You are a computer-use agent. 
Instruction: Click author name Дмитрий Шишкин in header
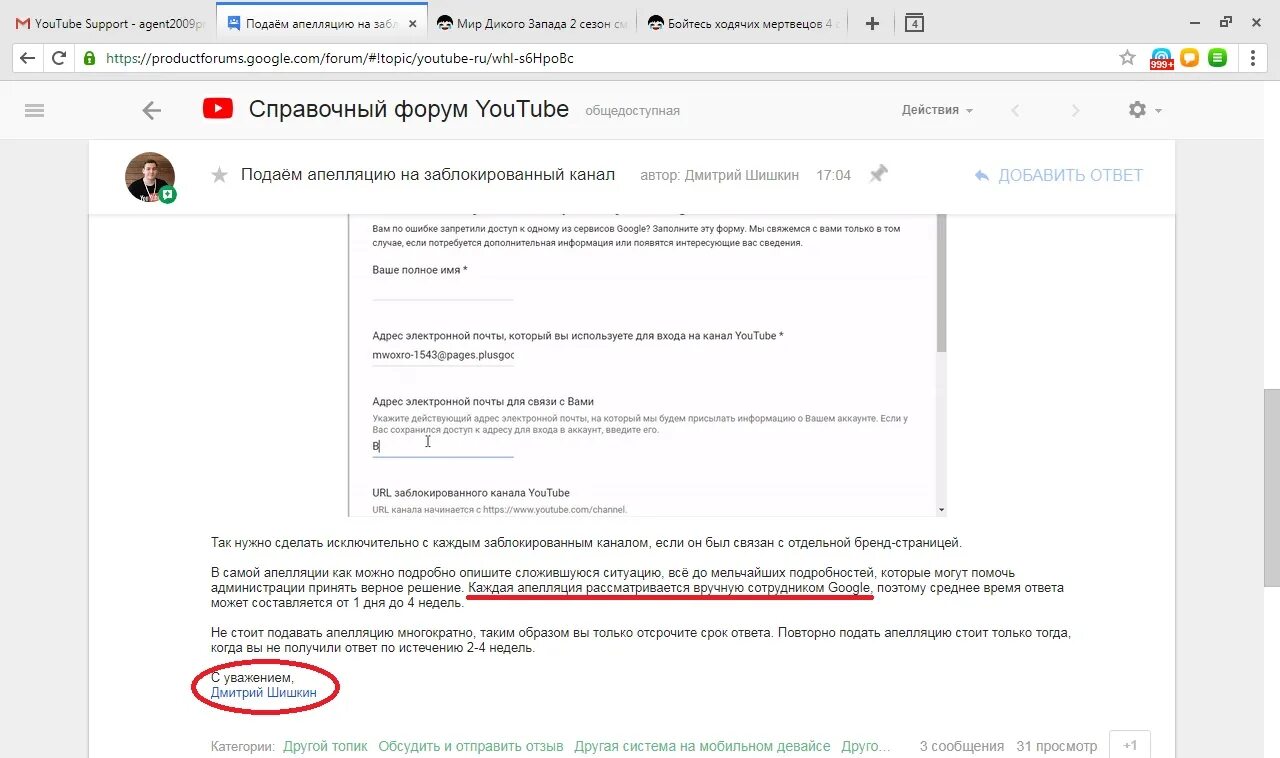[741, 175]
